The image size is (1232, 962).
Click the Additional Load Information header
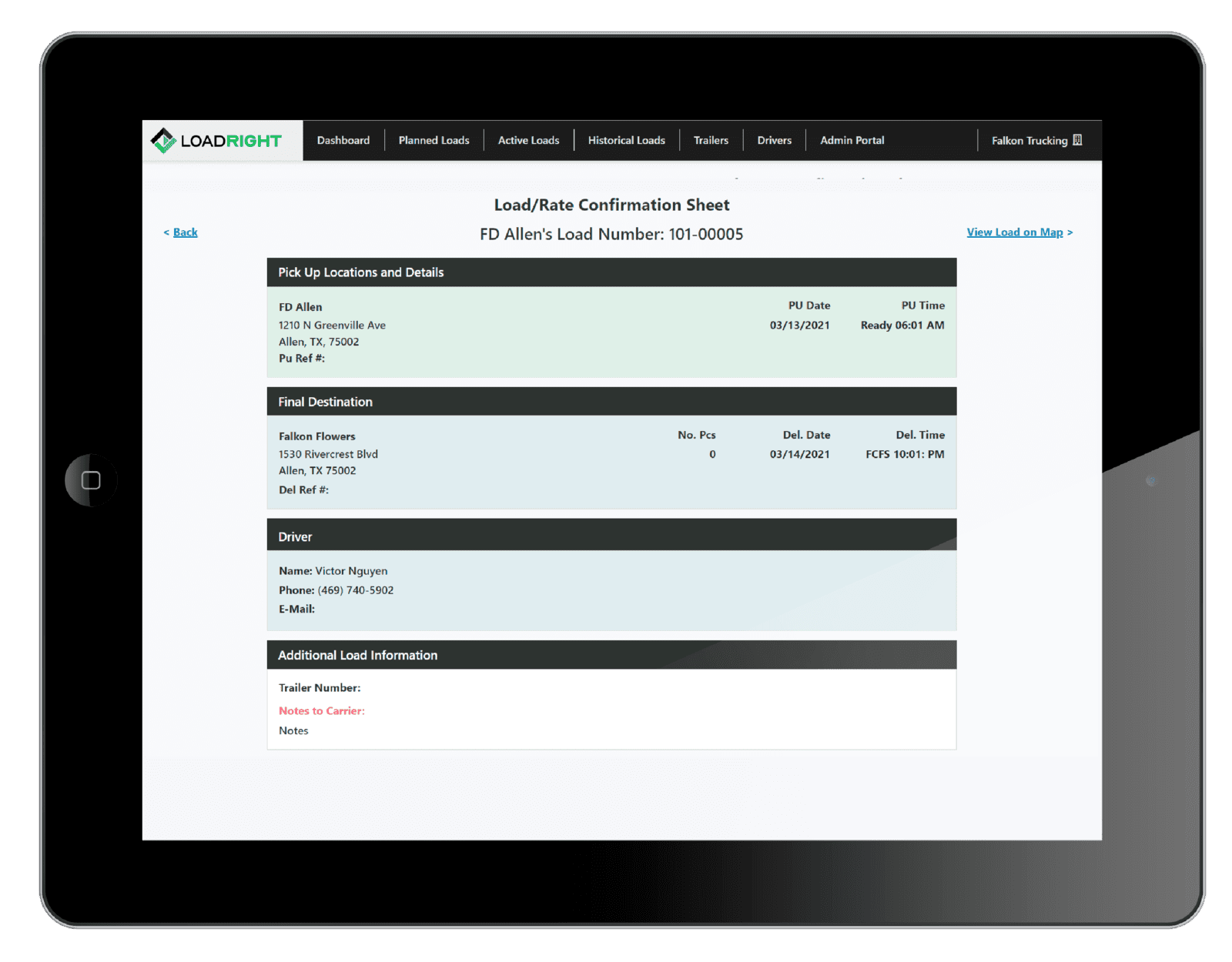click(611, 655)
